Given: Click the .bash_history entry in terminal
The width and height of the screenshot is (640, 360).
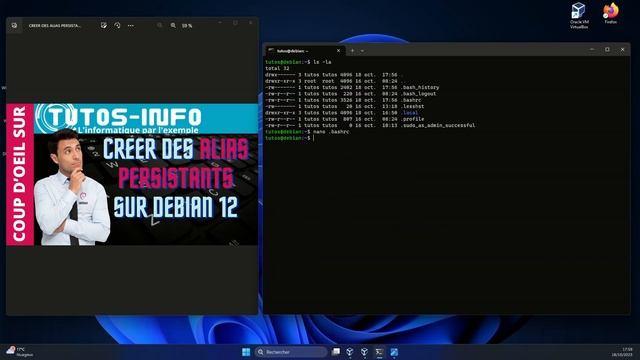Looking at the screenshot, I should pos(420,87).
